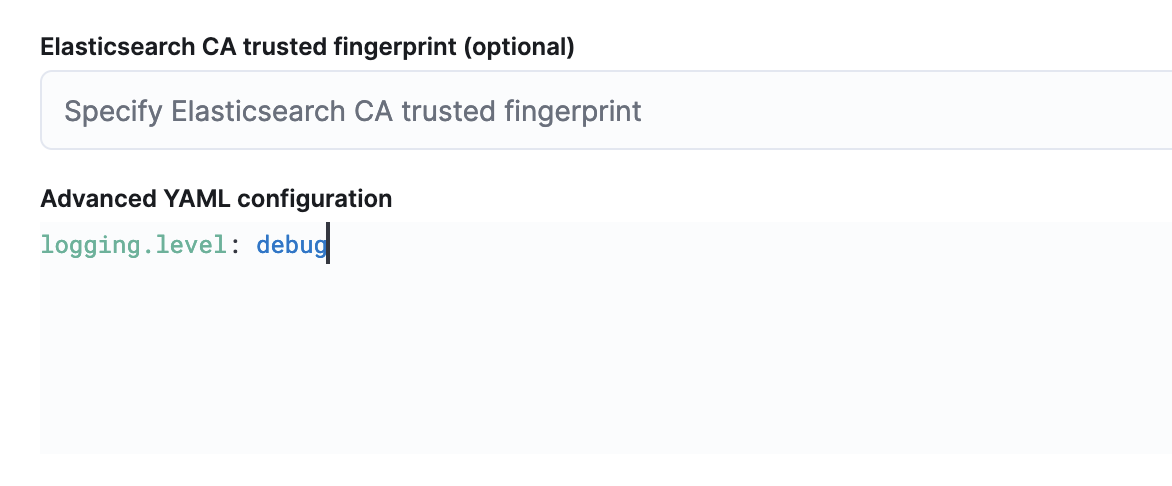Click the 'Elasticsearch CA trusted fingerprint (optional)' label

307,46
